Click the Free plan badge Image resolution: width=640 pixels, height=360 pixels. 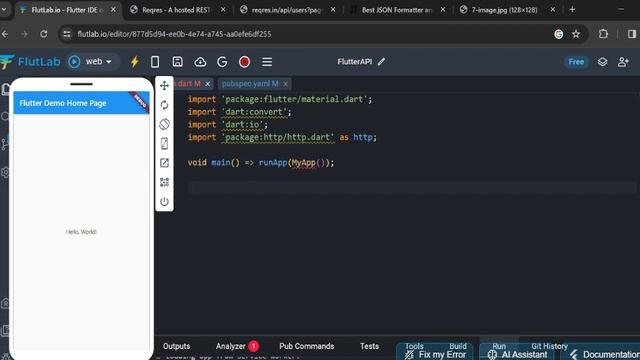(x=576, y=62)
